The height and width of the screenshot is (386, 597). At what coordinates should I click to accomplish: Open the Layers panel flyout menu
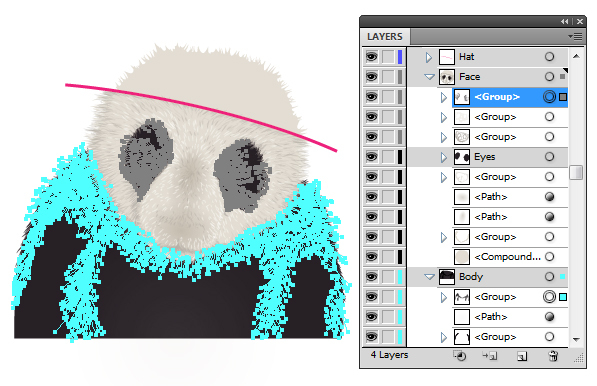coord(575,37)
